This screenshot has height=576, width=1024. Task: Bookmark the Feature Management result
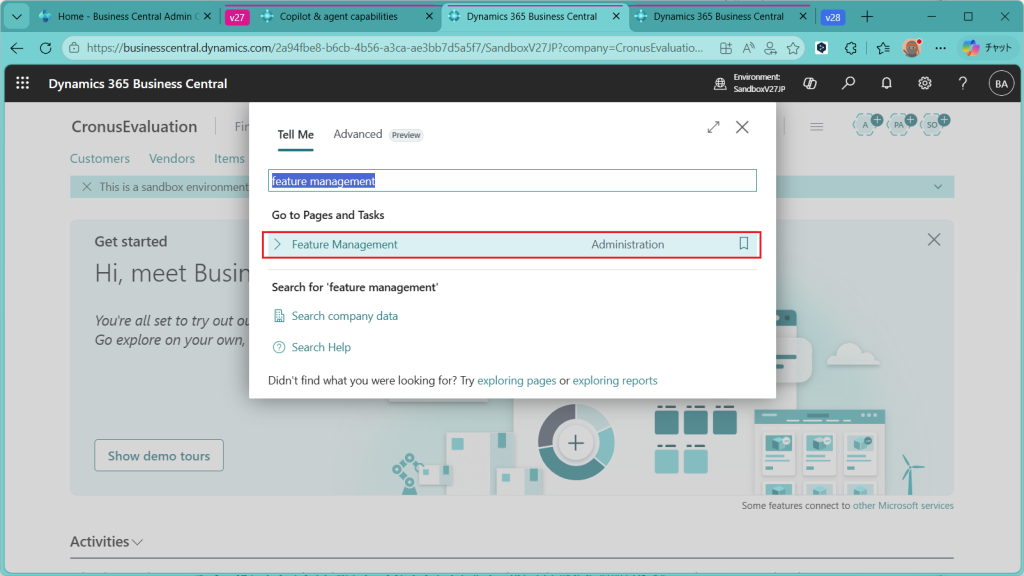(x=743, y=244)
